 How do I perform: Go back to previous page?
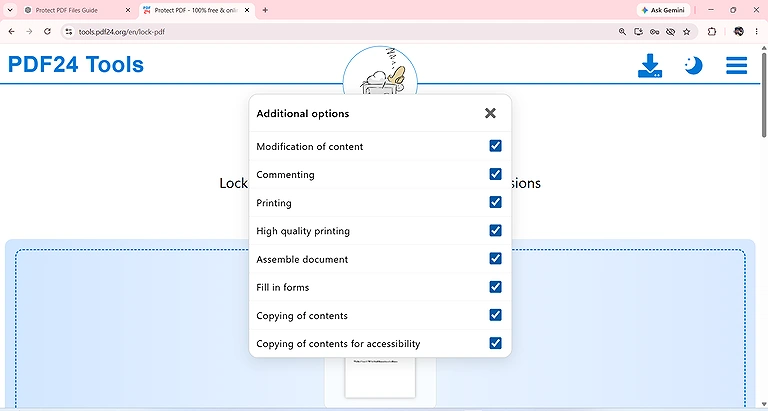pyautogui.click(x=12, y=31)
